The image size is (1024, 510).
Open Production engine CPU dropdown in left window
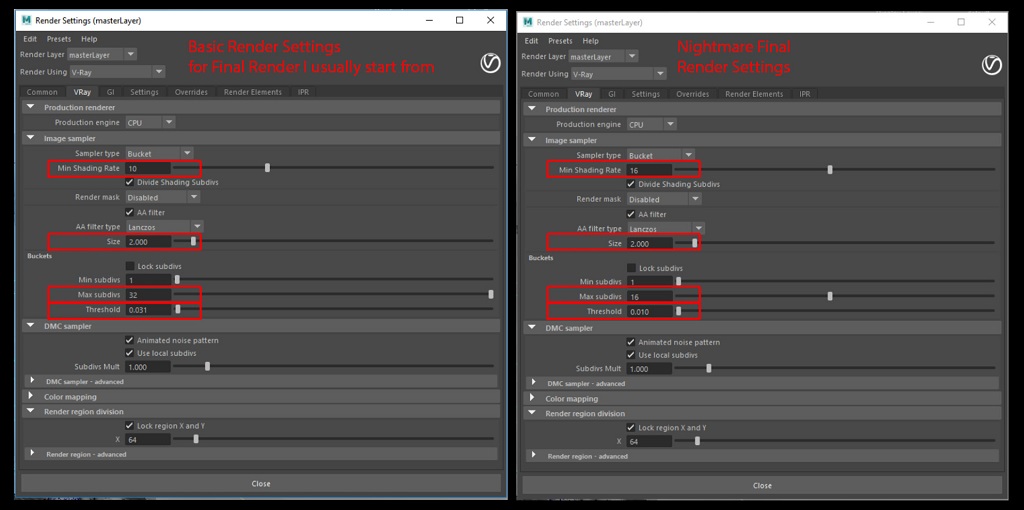pos(150,122)
